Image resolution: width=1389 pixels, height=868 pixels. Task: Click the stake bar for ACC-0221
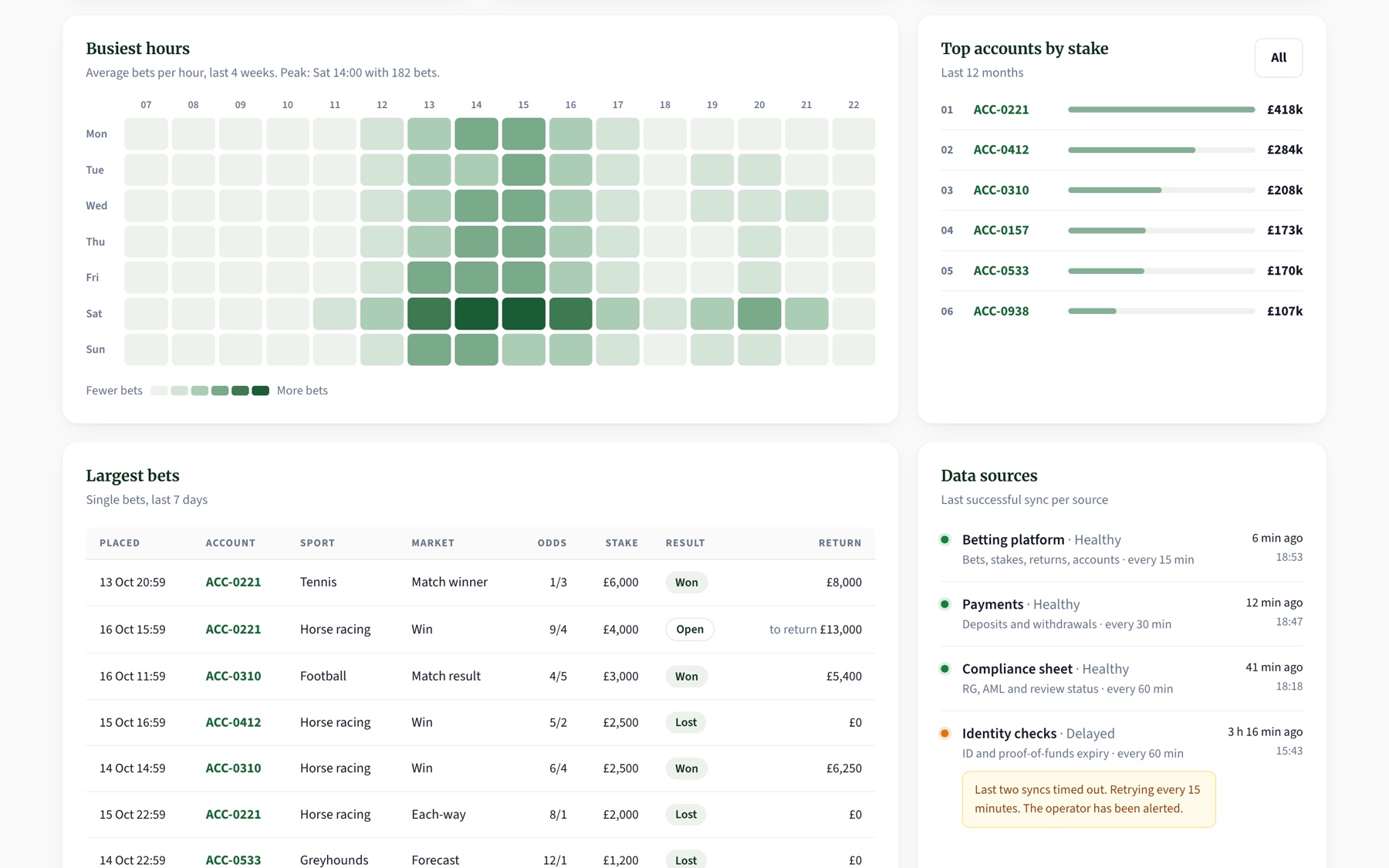click(1161, 110)
